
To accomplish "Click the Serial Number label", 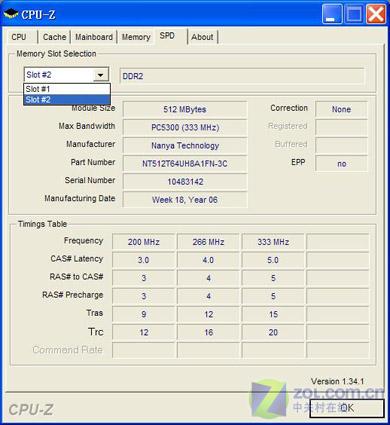I will tap(90, 180).
